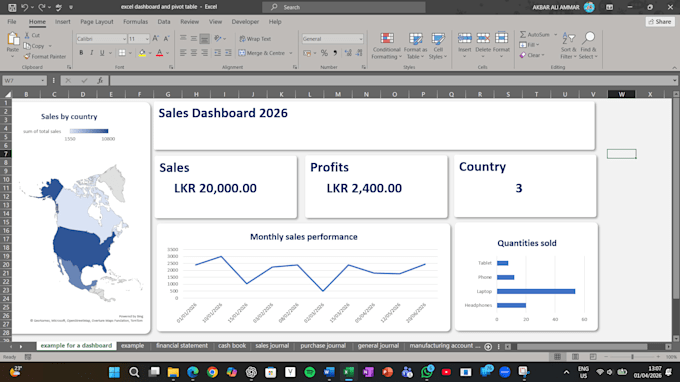Click into the Search box in title bar
This screenshot has height=382, width=680.
tap(344, 7)
